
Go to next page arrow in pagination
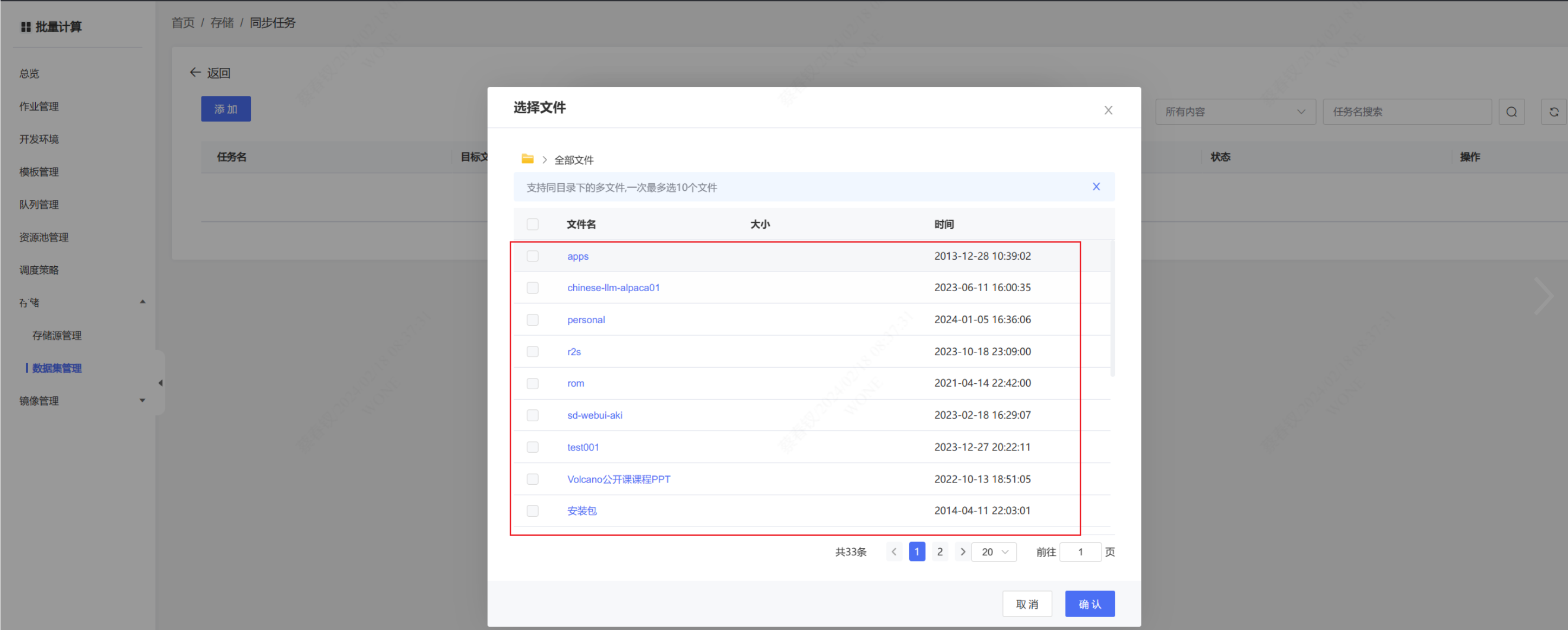962,551
